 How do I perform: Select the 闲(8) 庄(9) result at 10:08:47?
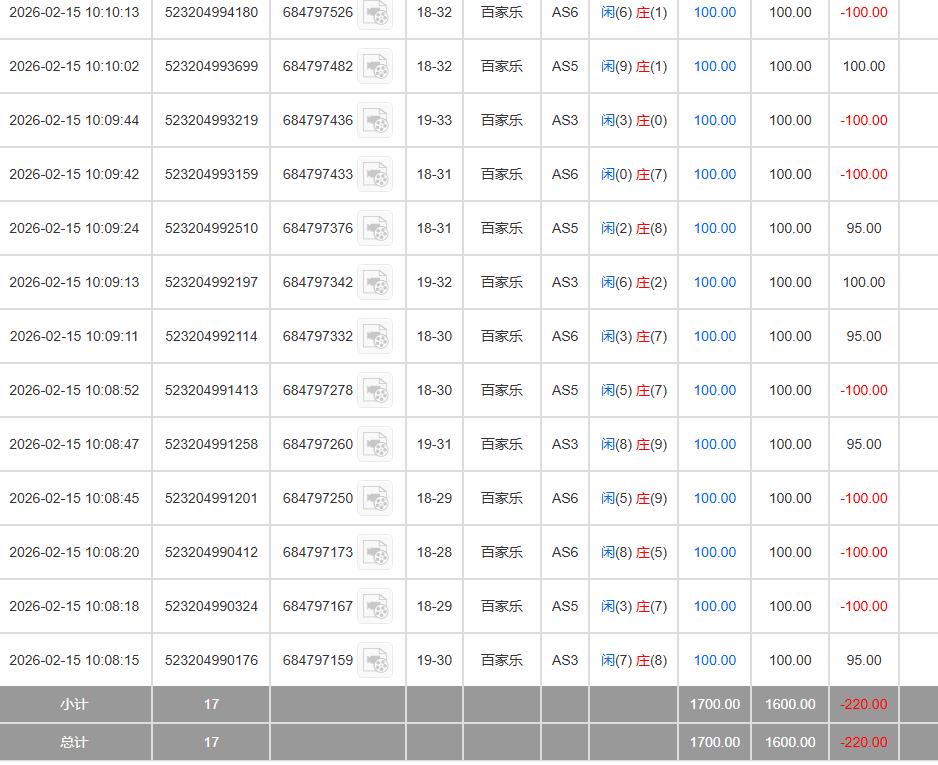(633, 444)
